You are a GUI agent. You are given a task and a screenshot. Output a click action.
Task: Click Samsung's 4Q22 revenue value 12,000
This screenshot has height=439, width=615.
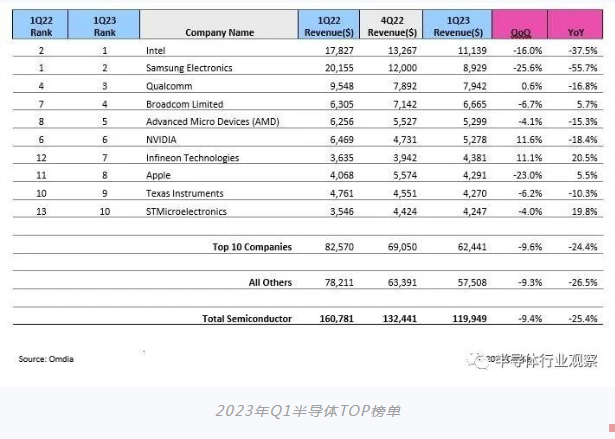[x=402, y=68]
